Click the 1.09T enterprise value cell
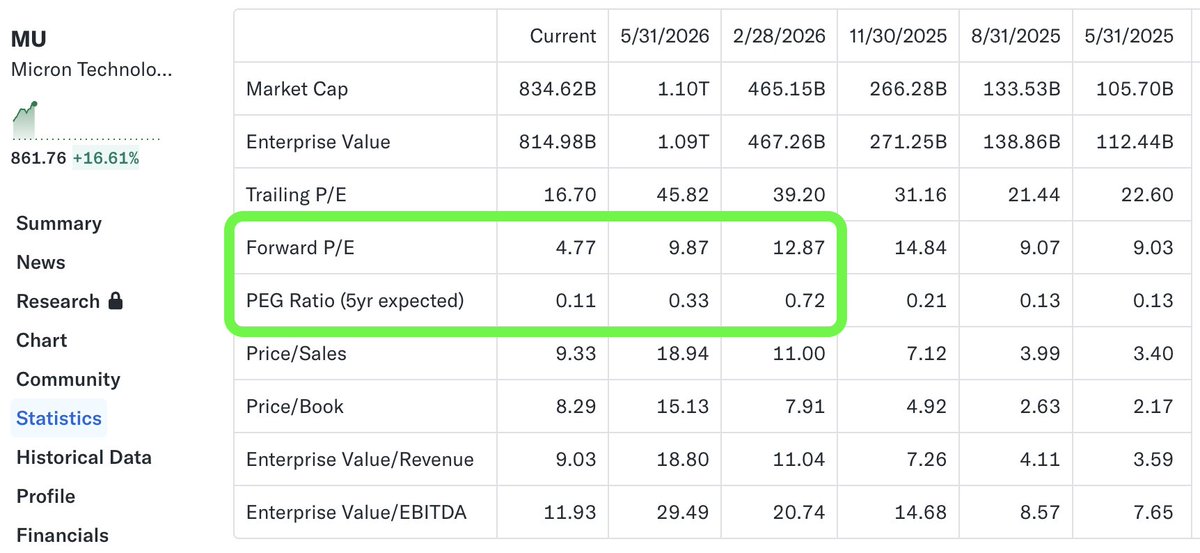 pyautogui.click(x=684, y=142)
